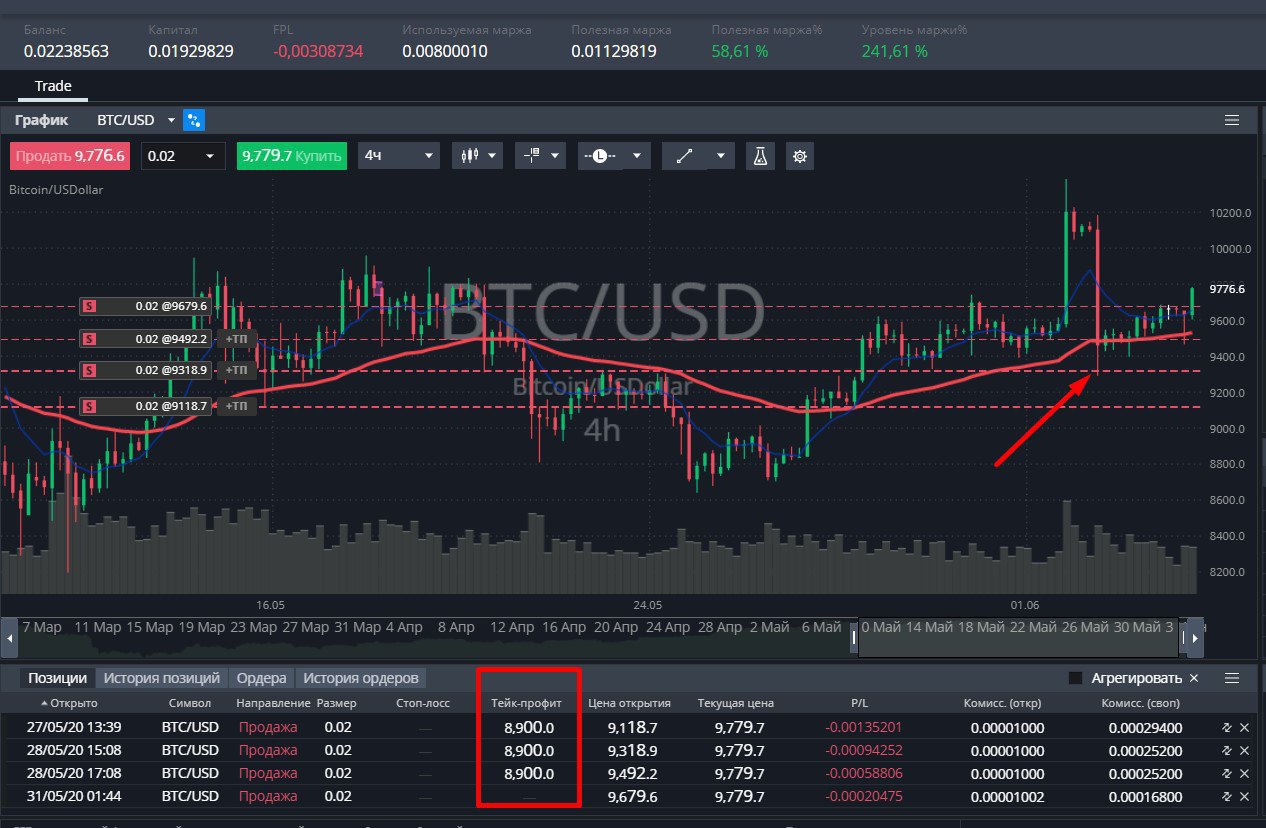
Task: Click the Текущая цена column header
Action: 737,703
